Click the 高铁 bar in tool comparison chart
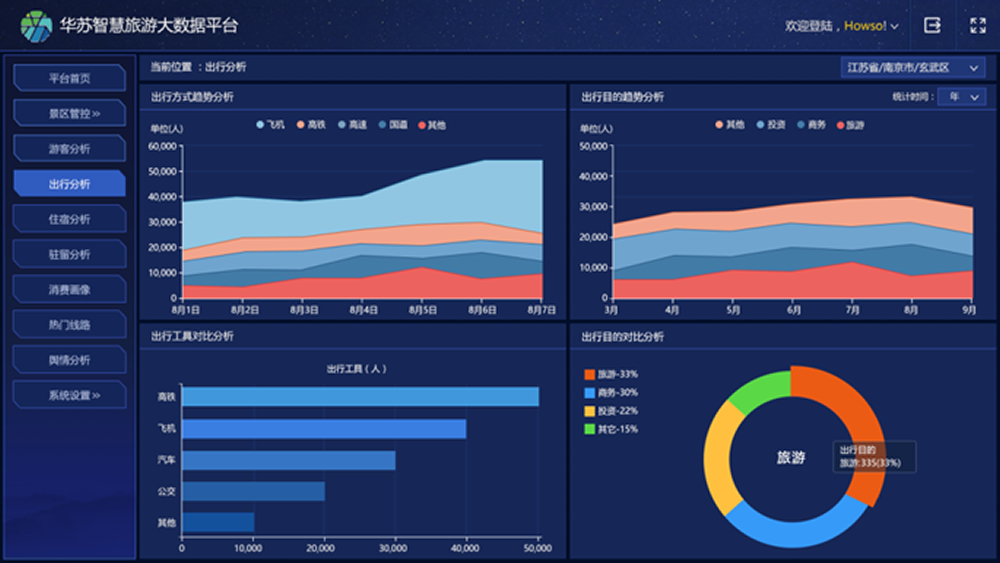Image resolution: width=1000 pixels, height=563 pixels. [x=360, y=397]
